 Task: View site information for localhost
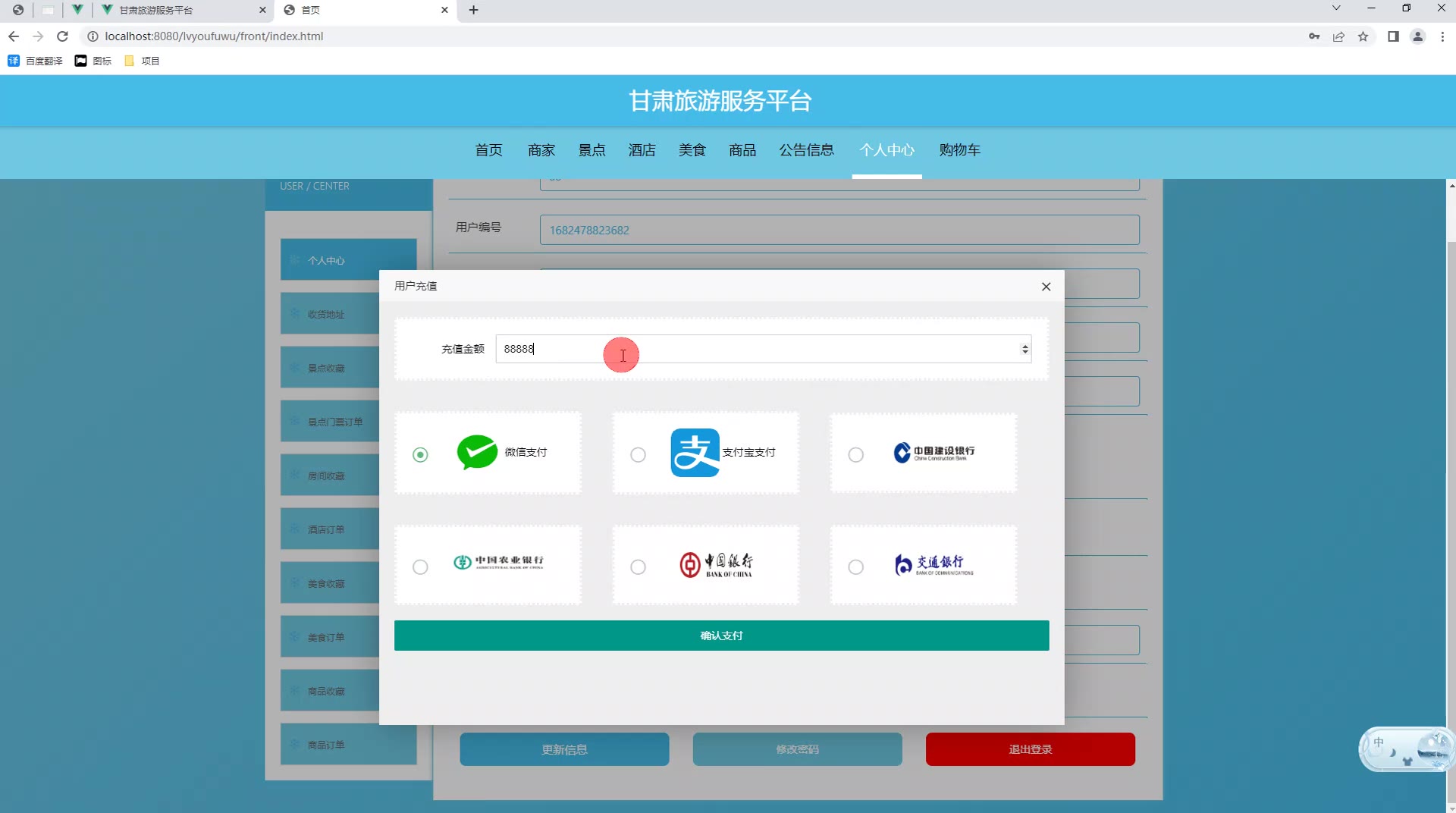93,36
